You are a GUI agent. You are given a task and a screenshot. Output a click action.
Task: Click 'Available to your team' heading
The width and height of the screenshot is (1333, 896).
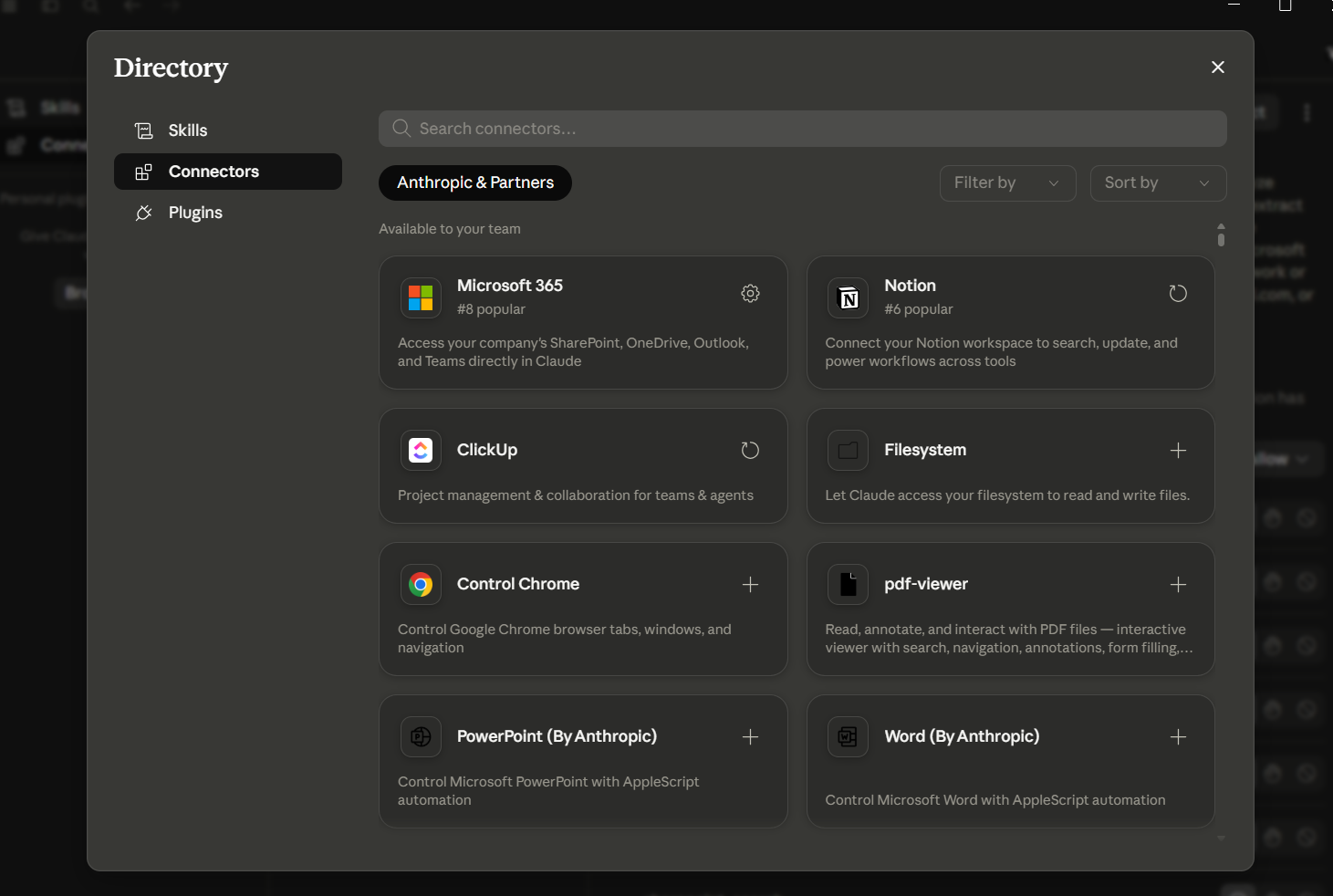450,229
